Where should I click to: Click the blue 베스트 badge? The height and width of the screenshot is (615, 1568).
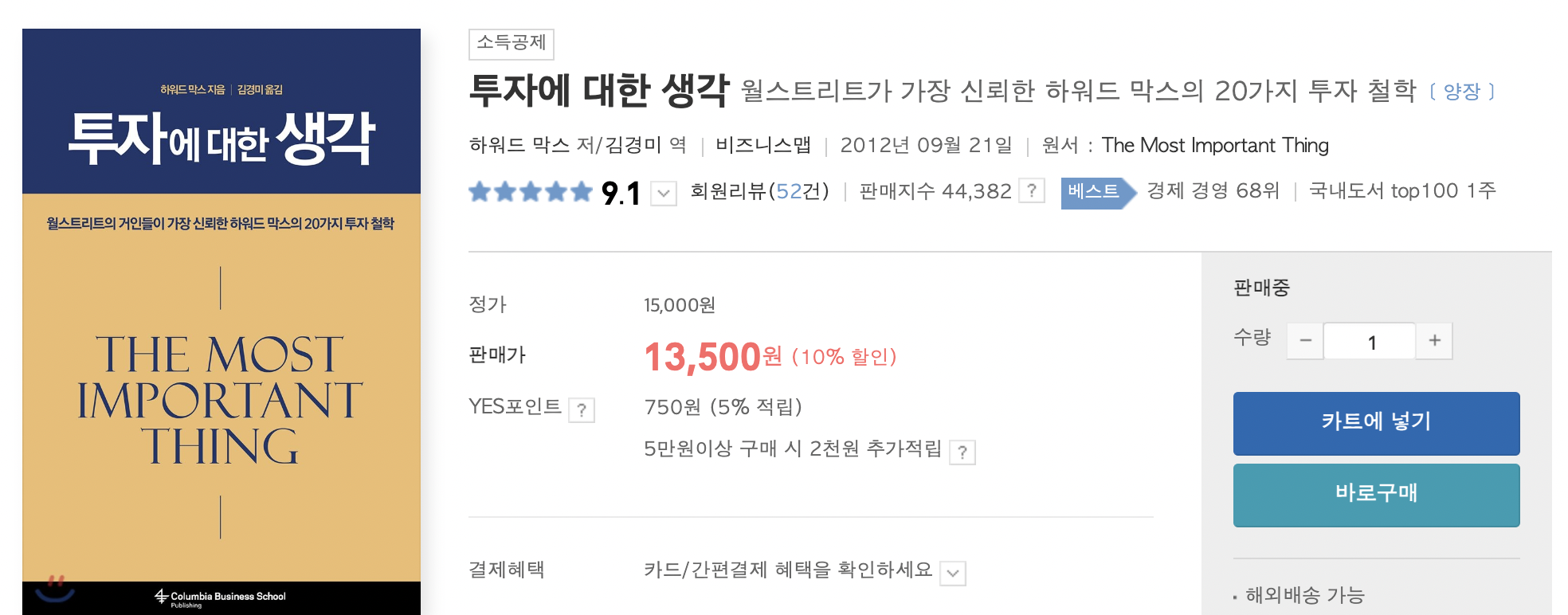1095,191
